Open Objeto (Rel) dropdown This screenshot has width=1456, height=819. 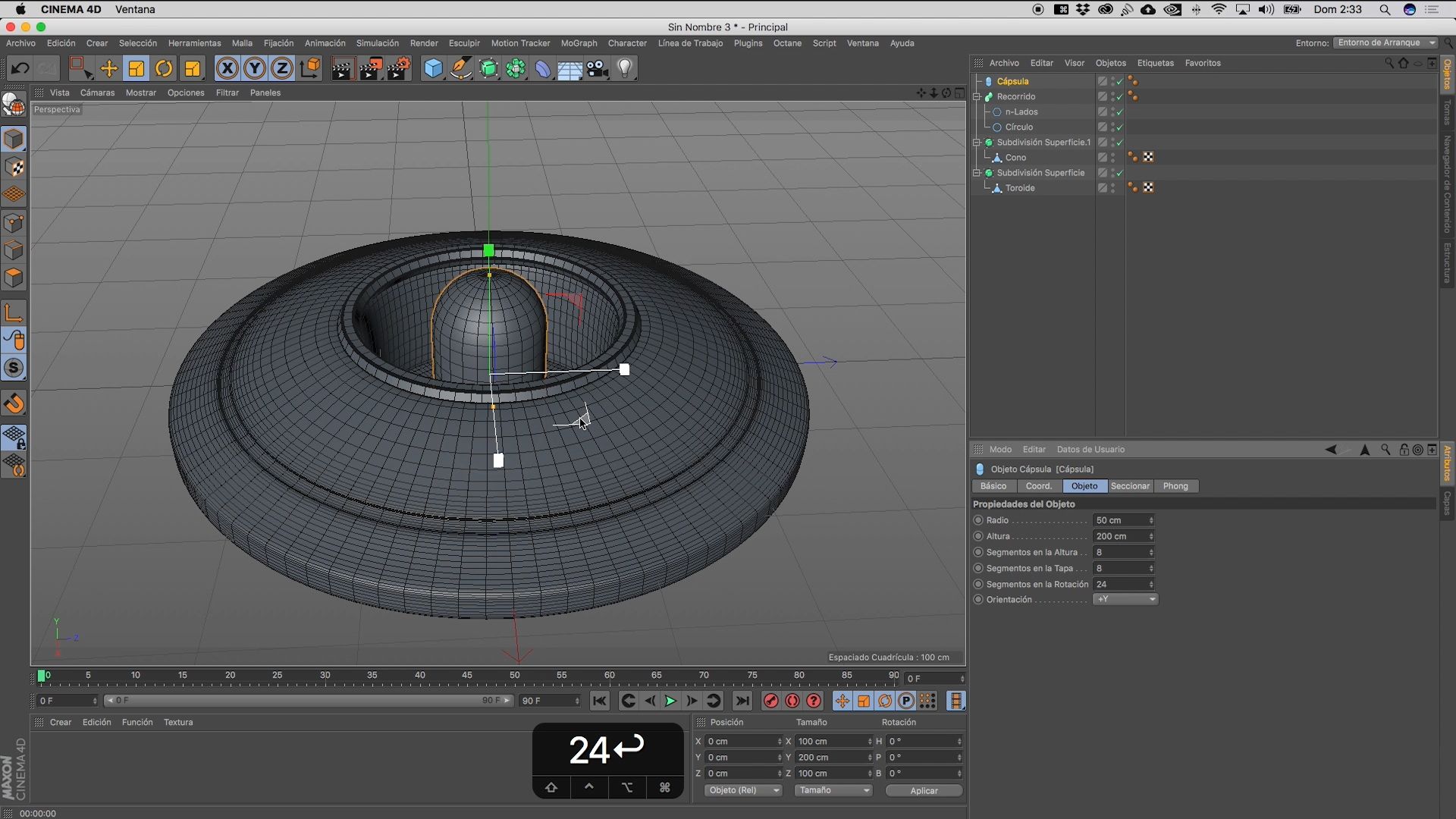pos(742,790)
